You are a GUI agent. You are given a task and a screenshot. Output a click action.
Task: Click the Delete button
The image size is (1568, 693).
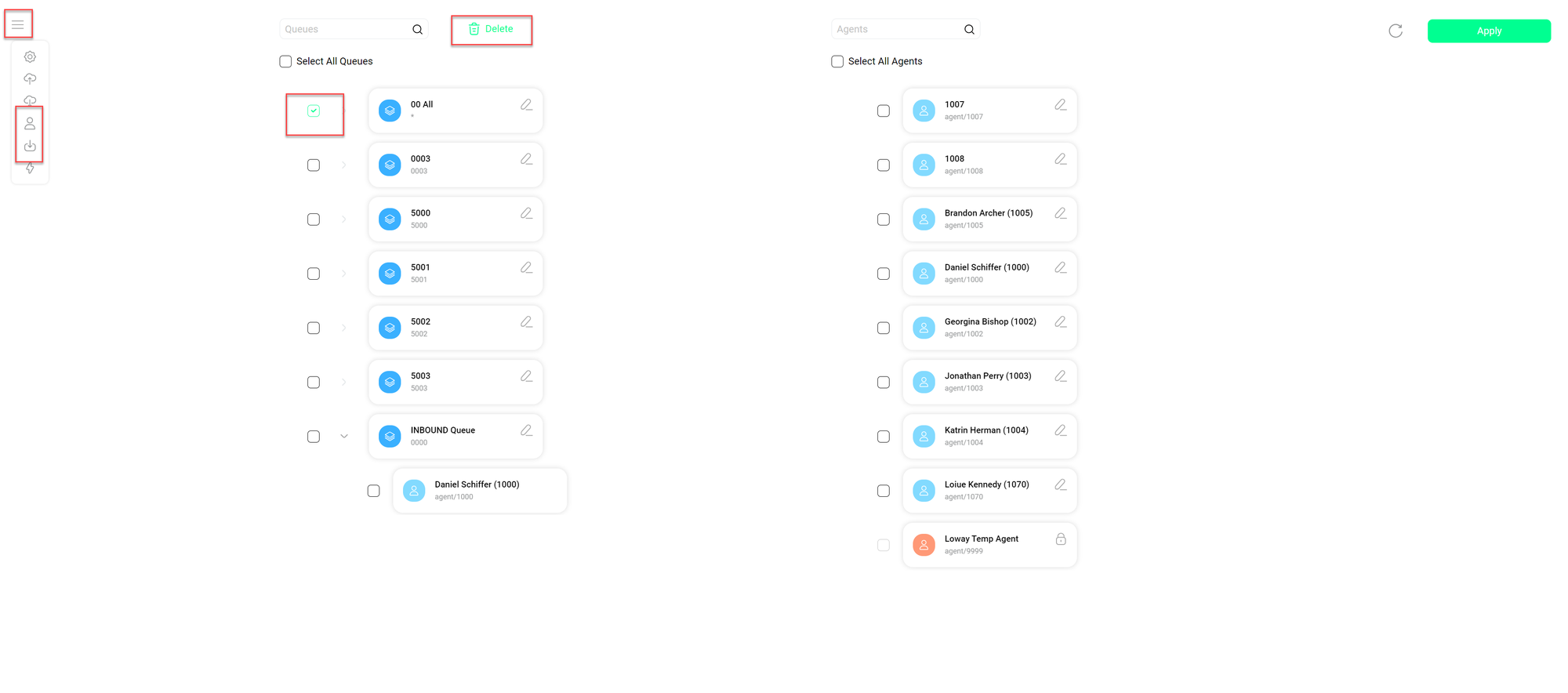(x=491, y=30)
